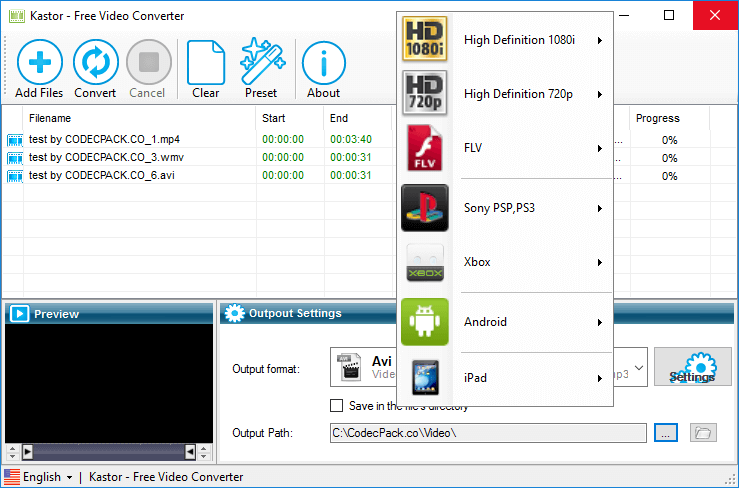The image size is (739, 488).
Task: Click the film icon for CODECPACK.CO_6.avi
Action: pos(15,176)
